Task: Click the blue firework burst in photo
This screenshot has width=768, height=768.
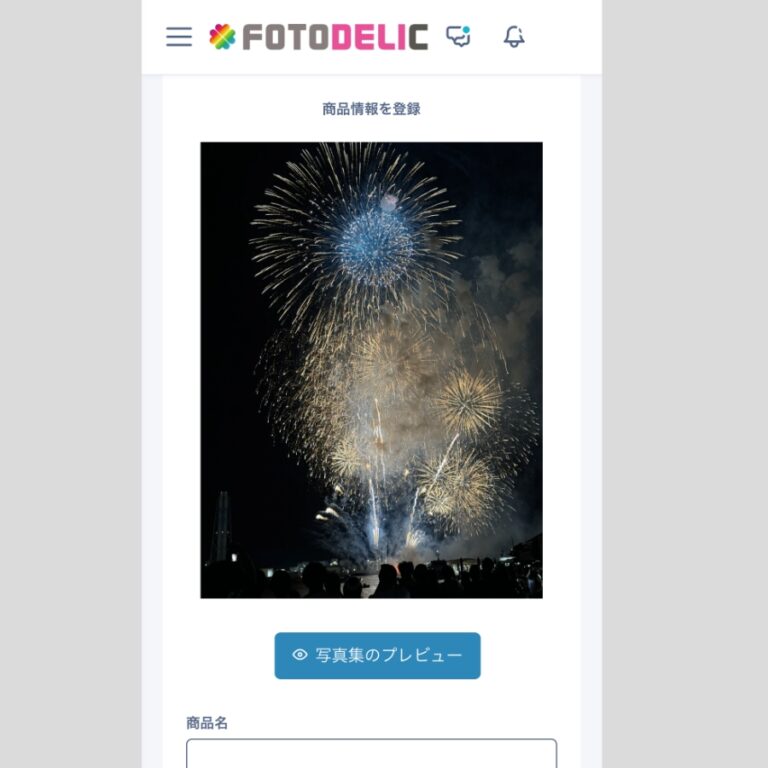Action: 376,243
